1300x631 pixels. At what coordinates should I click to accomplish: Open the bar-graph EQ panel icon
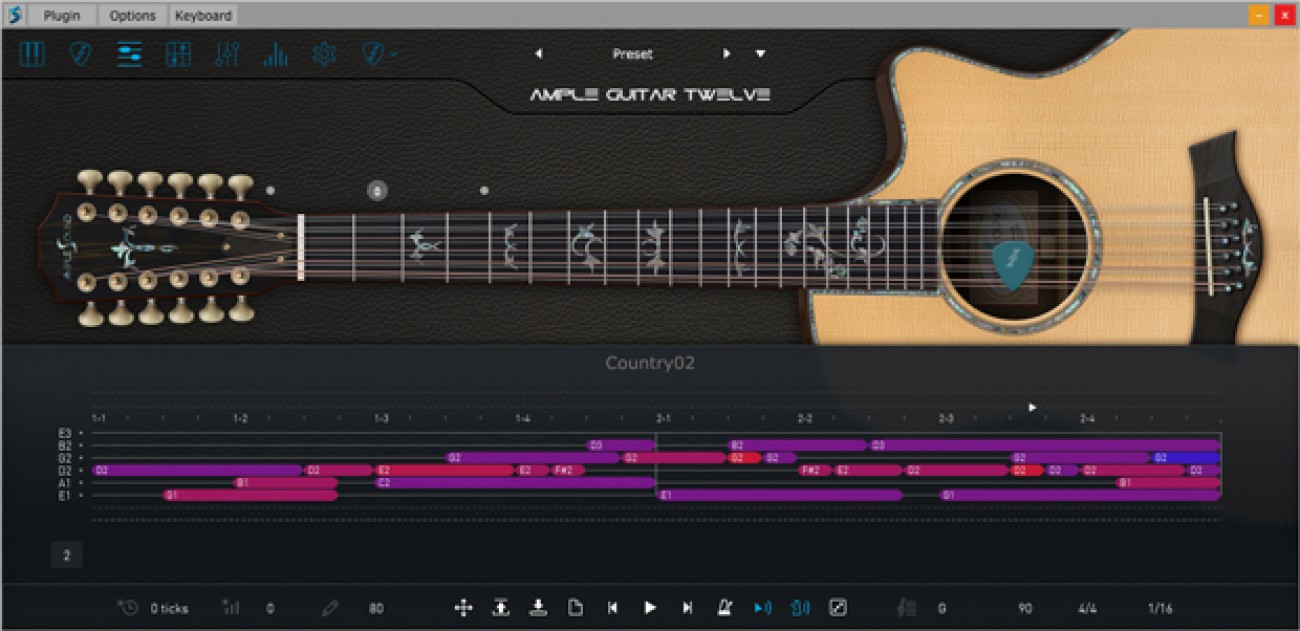coord(275,54)
